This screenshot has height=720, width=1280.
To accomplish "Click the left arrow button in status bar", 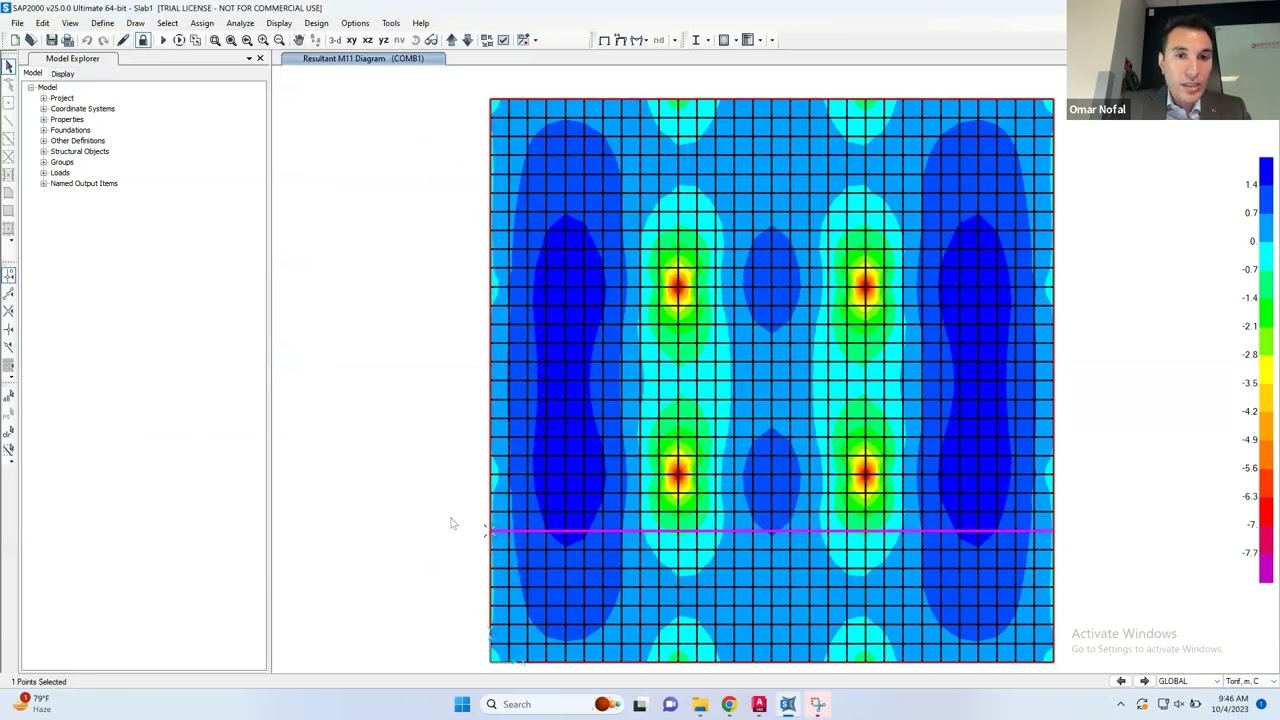I will click(1121, 681).
